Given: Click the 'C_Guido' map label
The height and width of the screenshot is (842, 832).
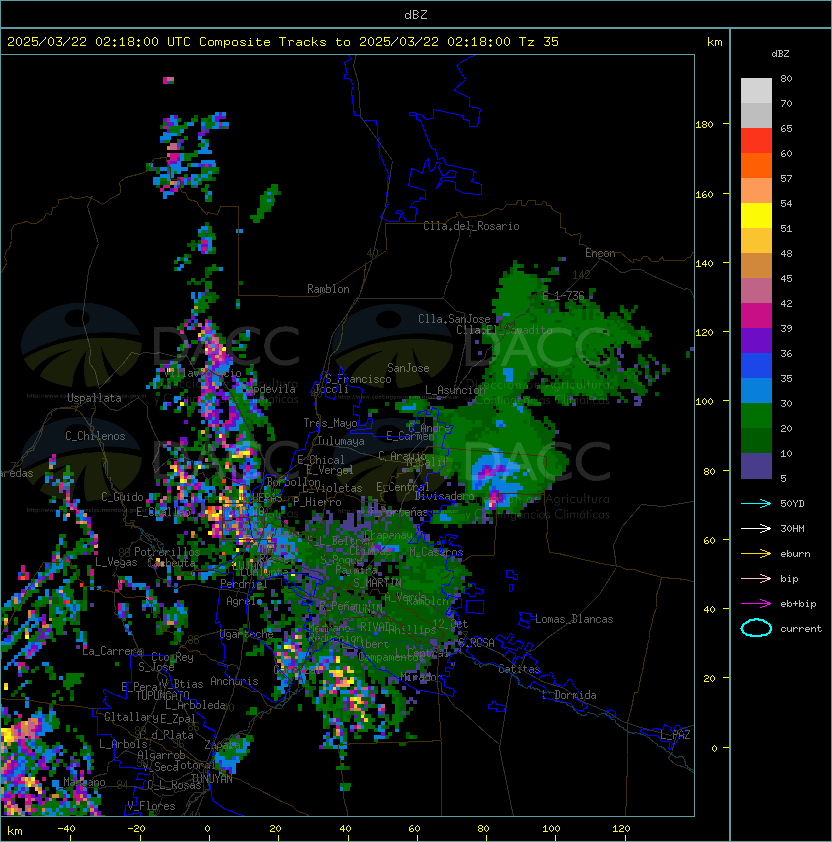Looking at the screenshot, I should click(x=122, y=497).
